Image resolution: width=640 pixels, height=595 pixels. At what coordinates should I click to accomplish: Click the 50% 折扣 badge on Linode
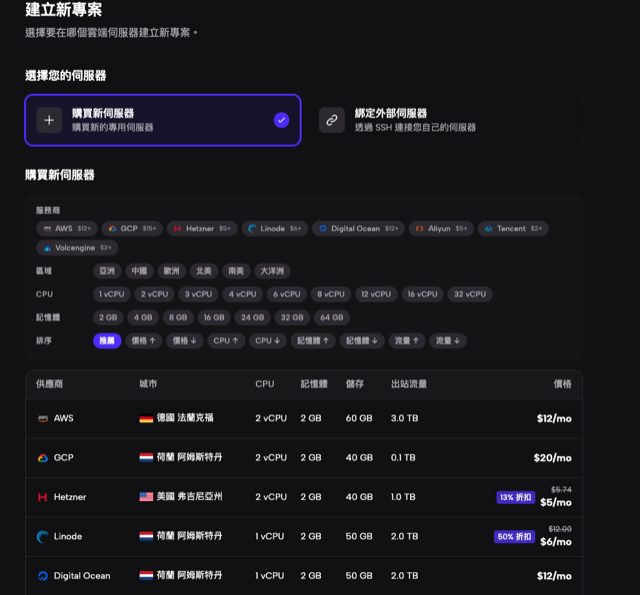[515, 537]
